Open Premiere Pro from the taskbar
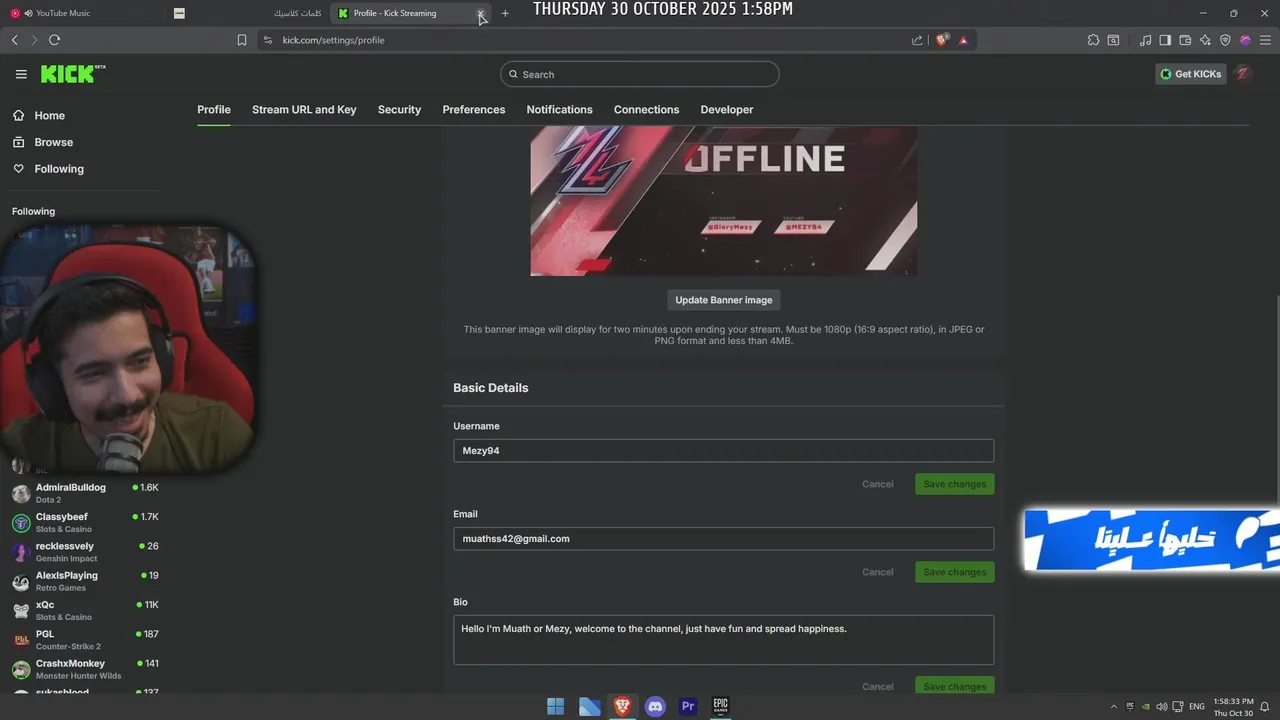The image size is (1280, 720). (688, 706)
